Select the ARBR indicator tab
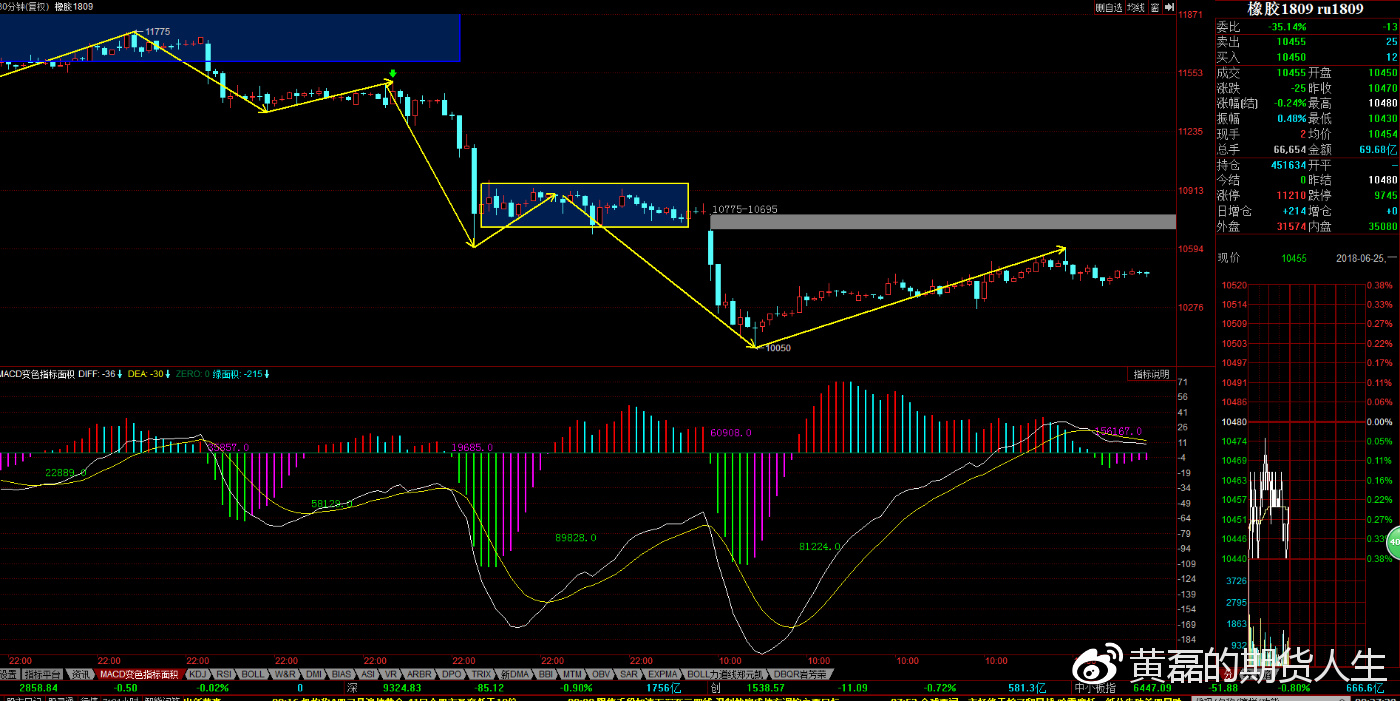 click(x=419, y=674)
